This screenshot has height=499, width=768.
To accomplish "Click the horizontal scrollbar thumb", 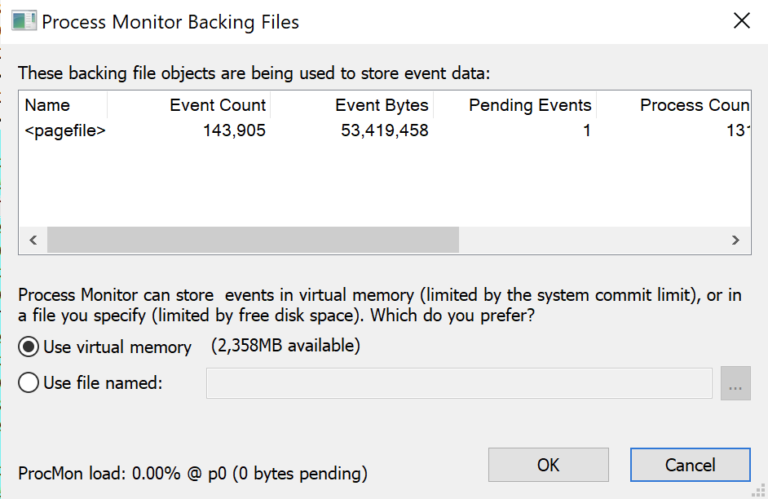I will point(252,240).
